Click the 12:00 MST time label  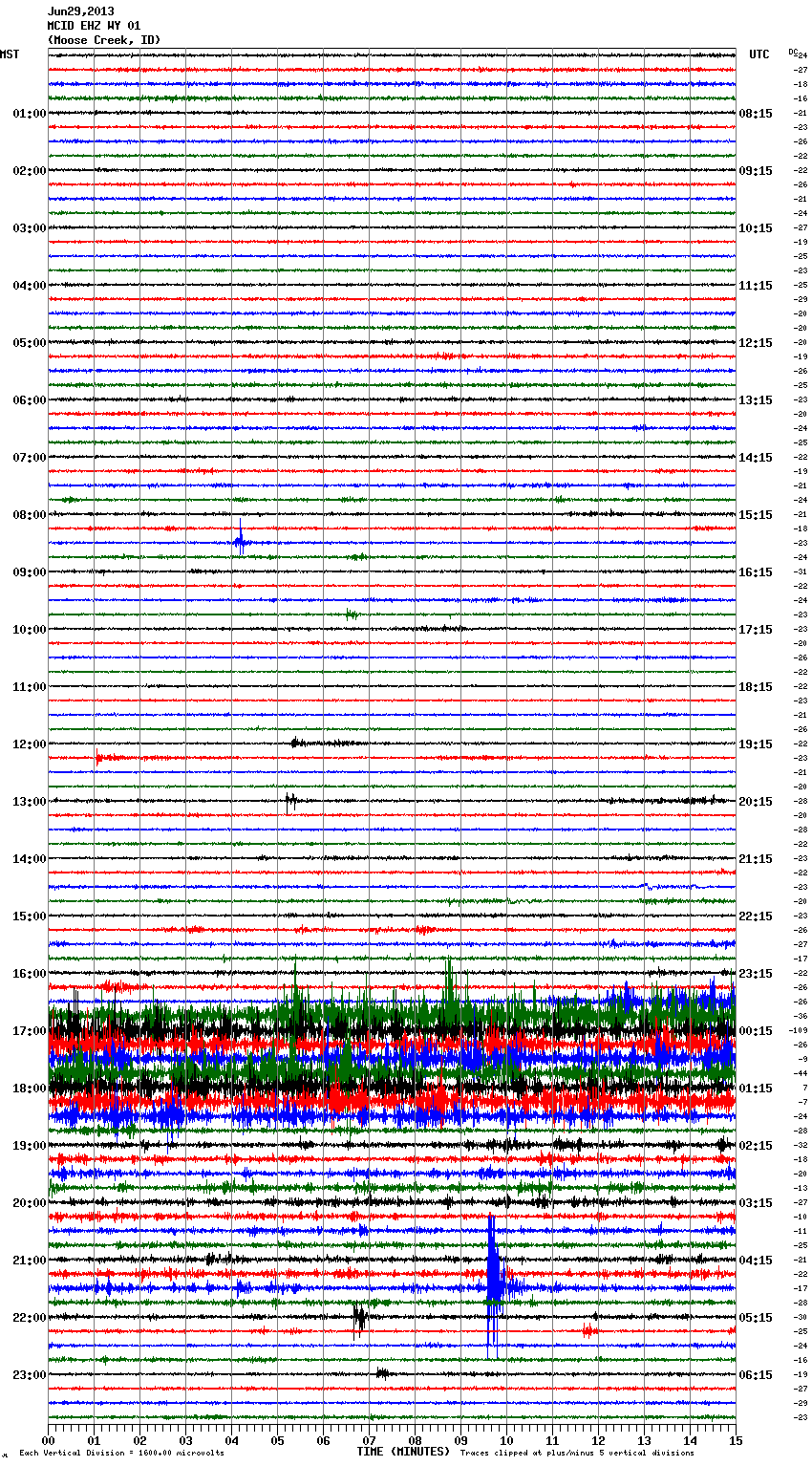(30, 744)
